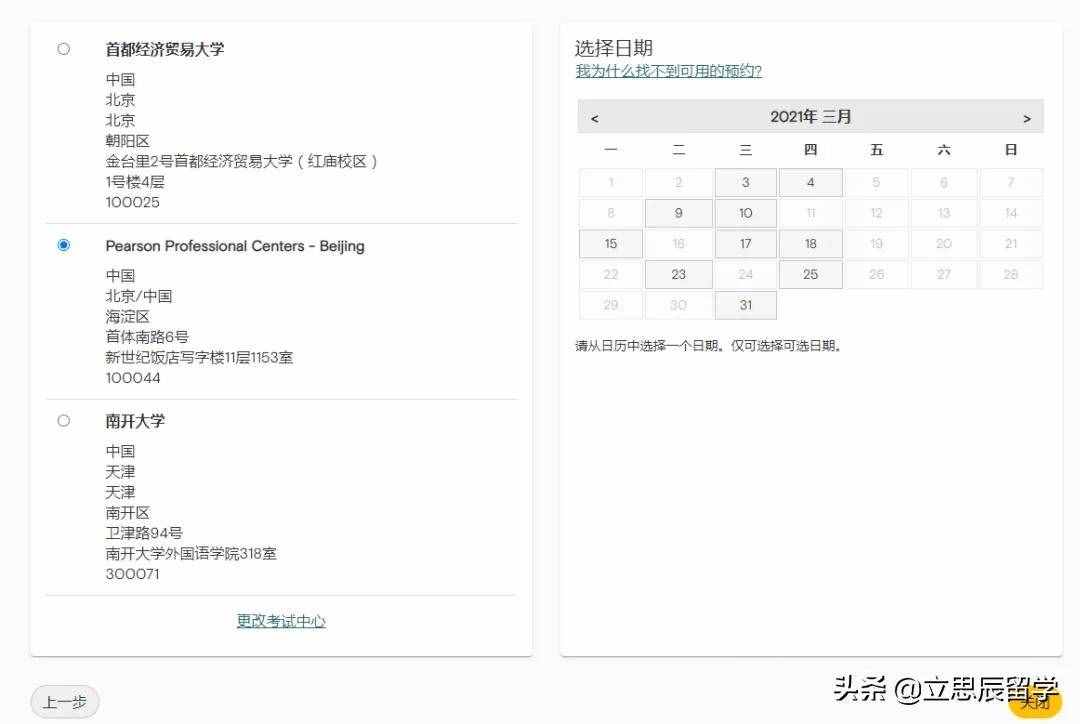Click the 北京/中国 location line

(138, 296)
